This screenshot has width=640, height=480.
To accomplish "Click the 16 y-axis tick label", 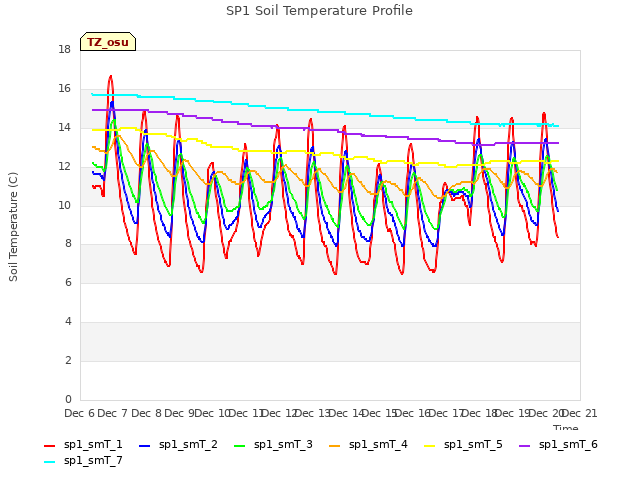I will pyautogui.click(x=64, y=88).
